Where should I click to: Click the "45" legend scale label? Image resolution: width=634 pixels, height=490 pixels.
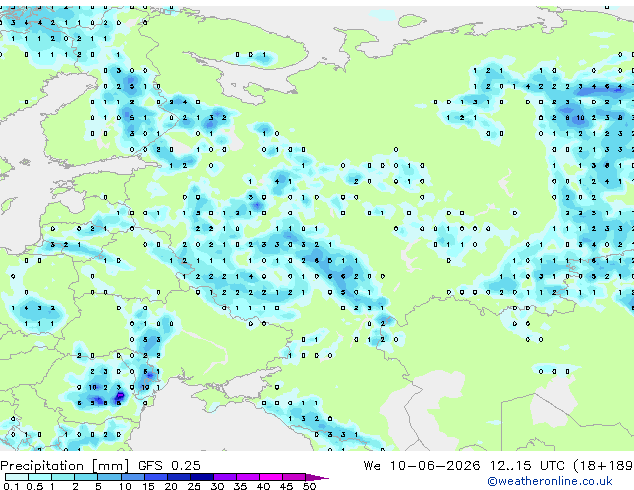point(286,486)
